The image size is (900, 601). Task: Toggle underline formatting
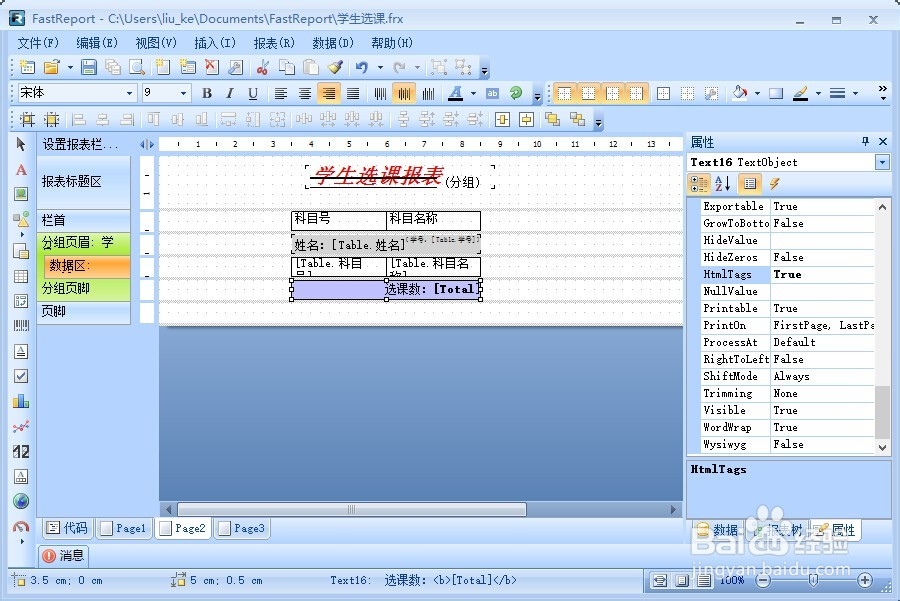pos(252,93)
